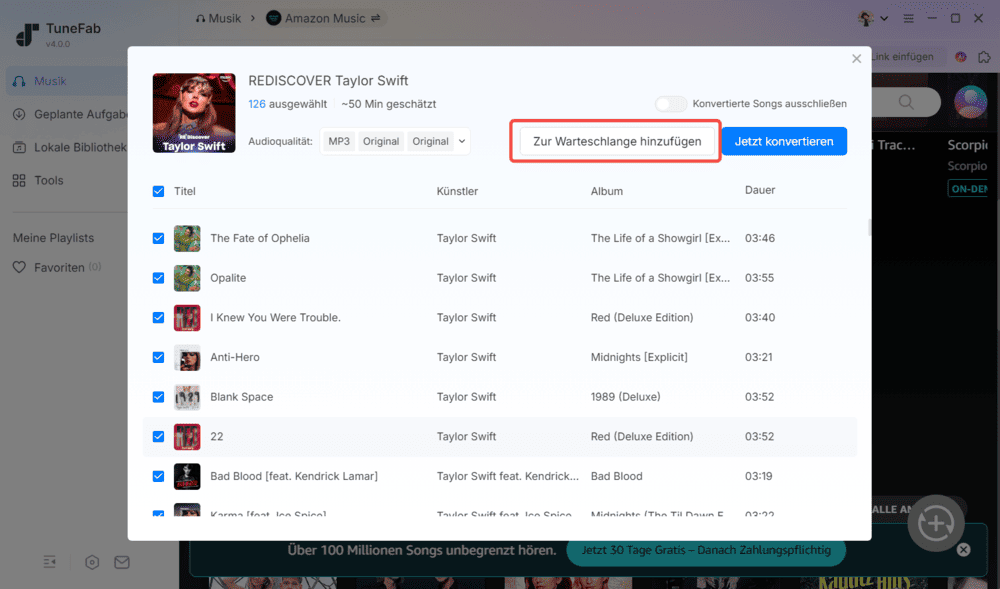Open Lokale Bibliothek in sidebar
This screenshot has width=1000, height=589.
(70, 147)
